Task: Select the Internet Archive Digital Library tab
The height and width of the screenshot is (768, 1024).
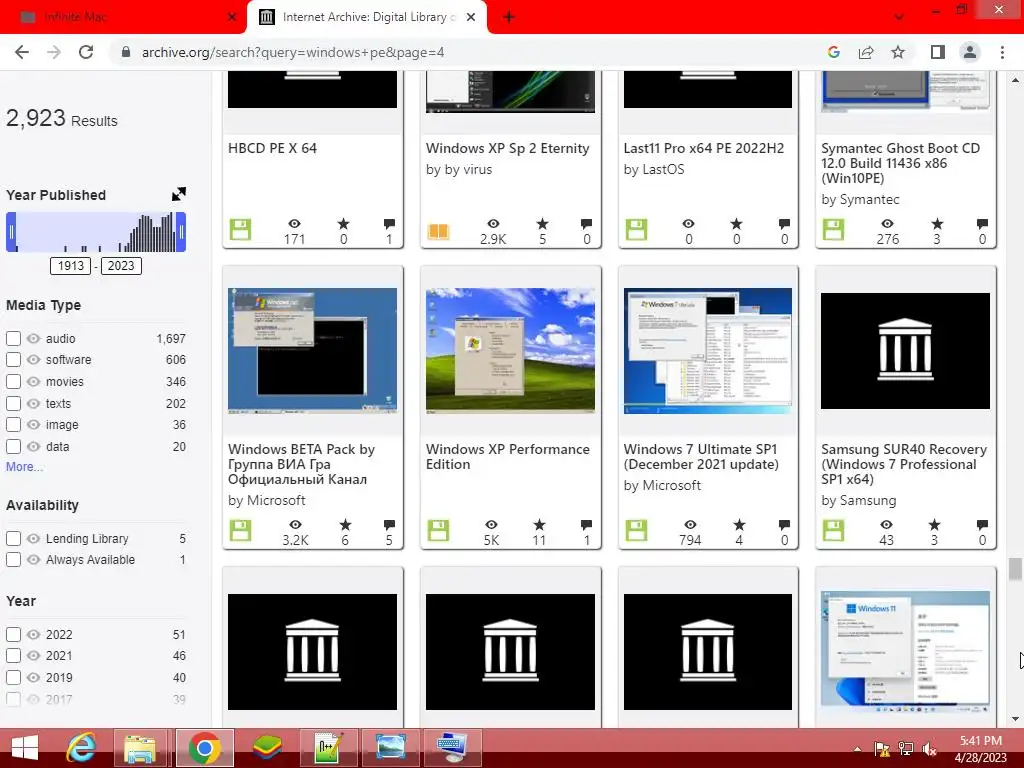Action: pyautogui.click(x=366, y=17)
